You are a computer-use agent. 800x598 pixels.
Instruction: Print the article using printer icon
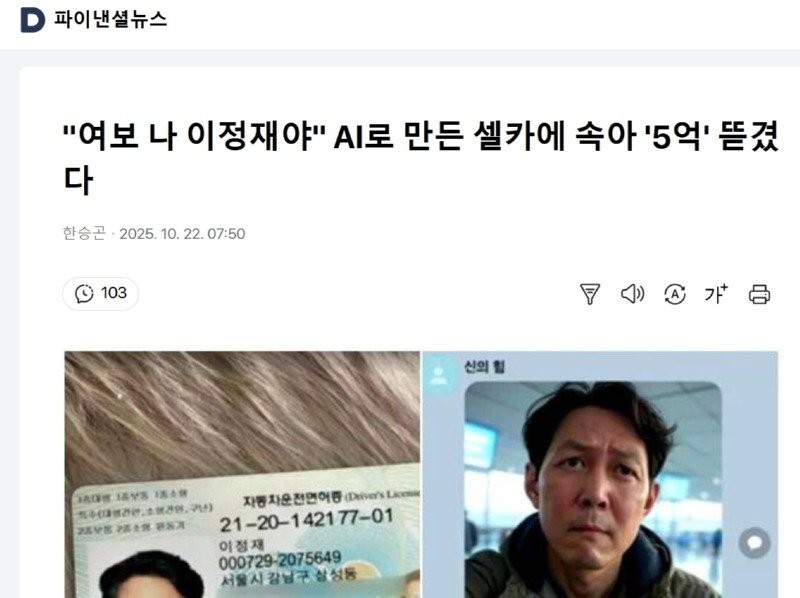pyautogui.click(x=759, y=294)
